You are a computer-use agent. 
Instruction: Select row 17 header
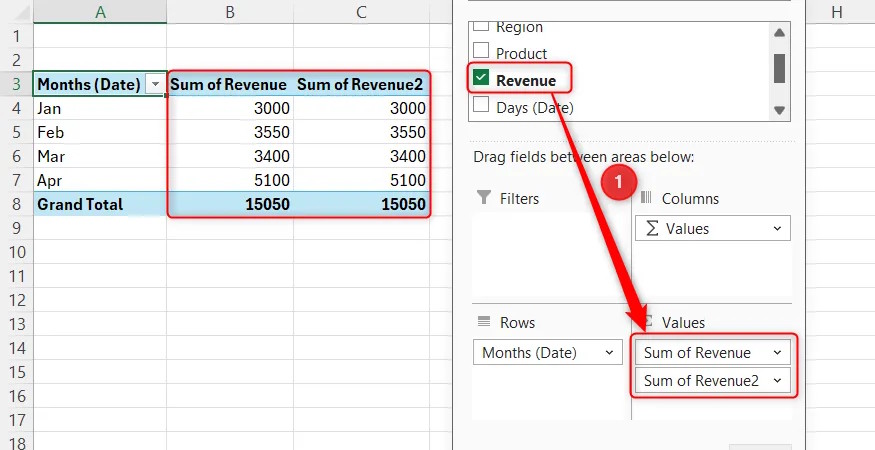[16, 420]
